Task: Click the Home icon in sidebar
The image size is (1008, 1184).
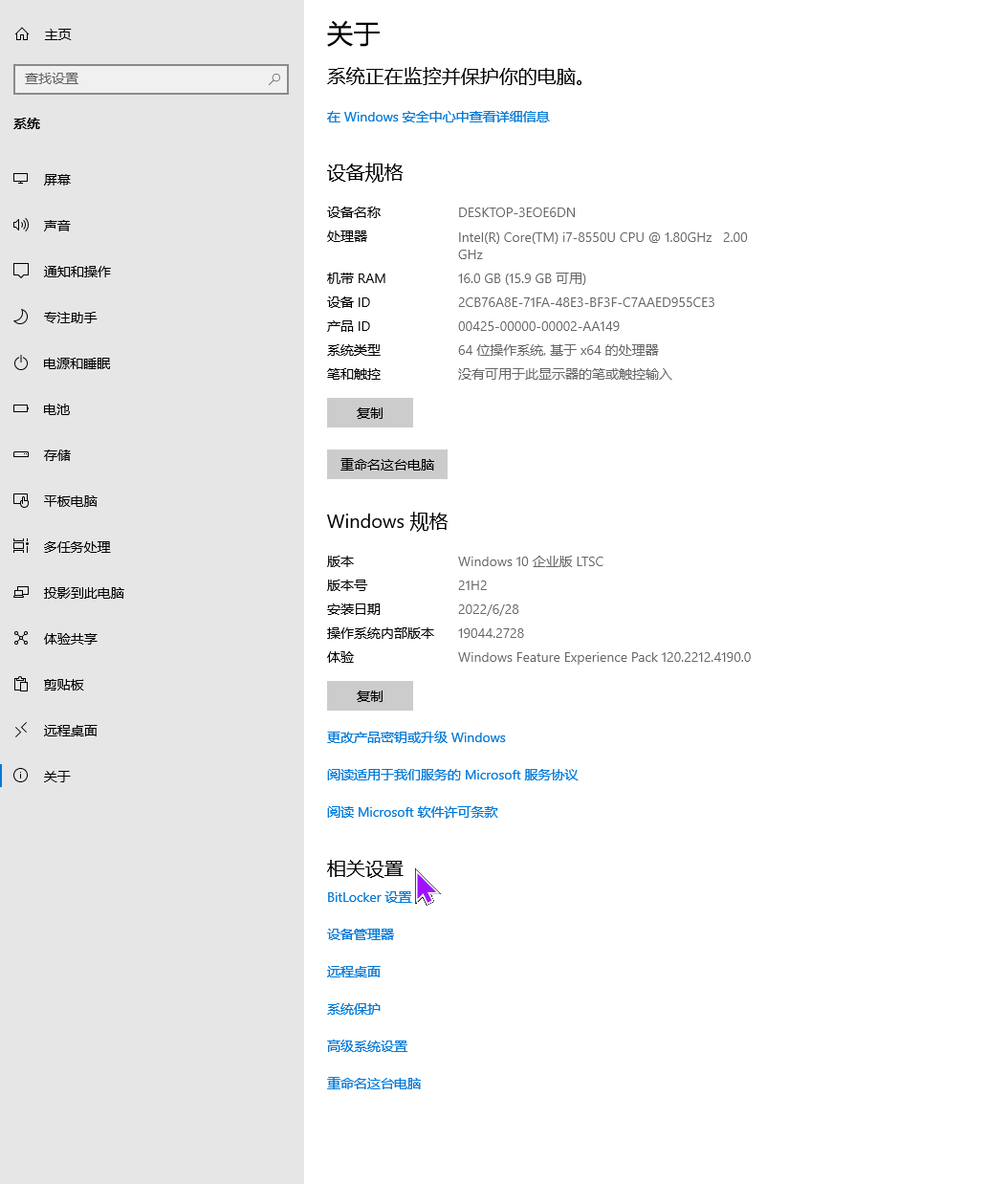Action: point(22,34)
